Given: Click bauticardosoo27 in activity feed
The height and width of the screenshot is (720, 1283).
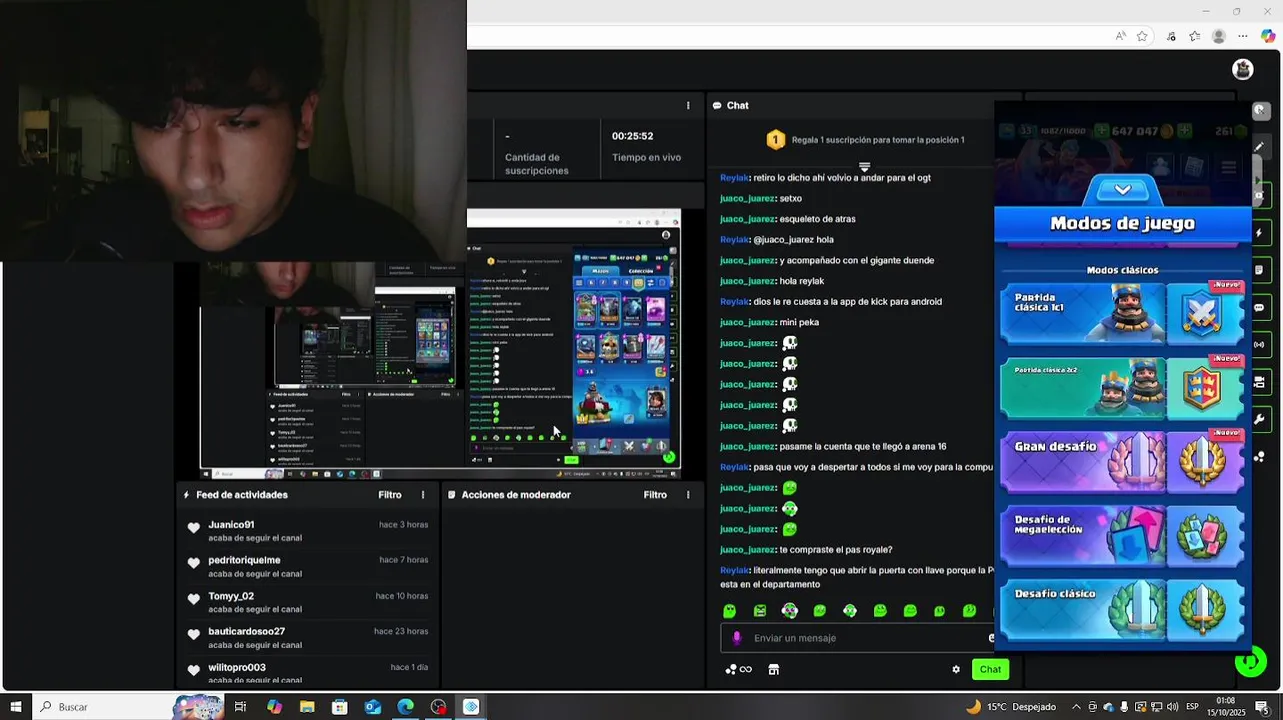Looking at the screenshot, I should [x=246, y=632].
